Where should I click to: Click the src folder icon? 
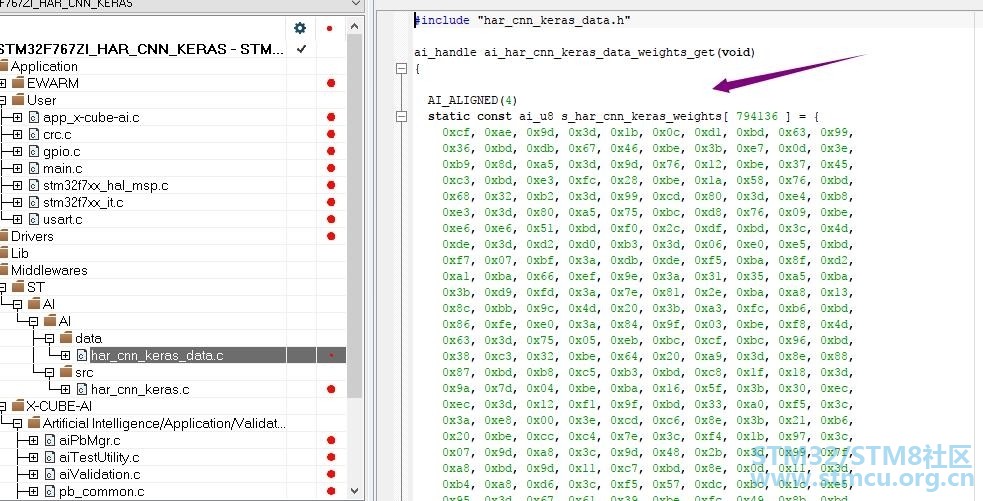coord(66,372)
